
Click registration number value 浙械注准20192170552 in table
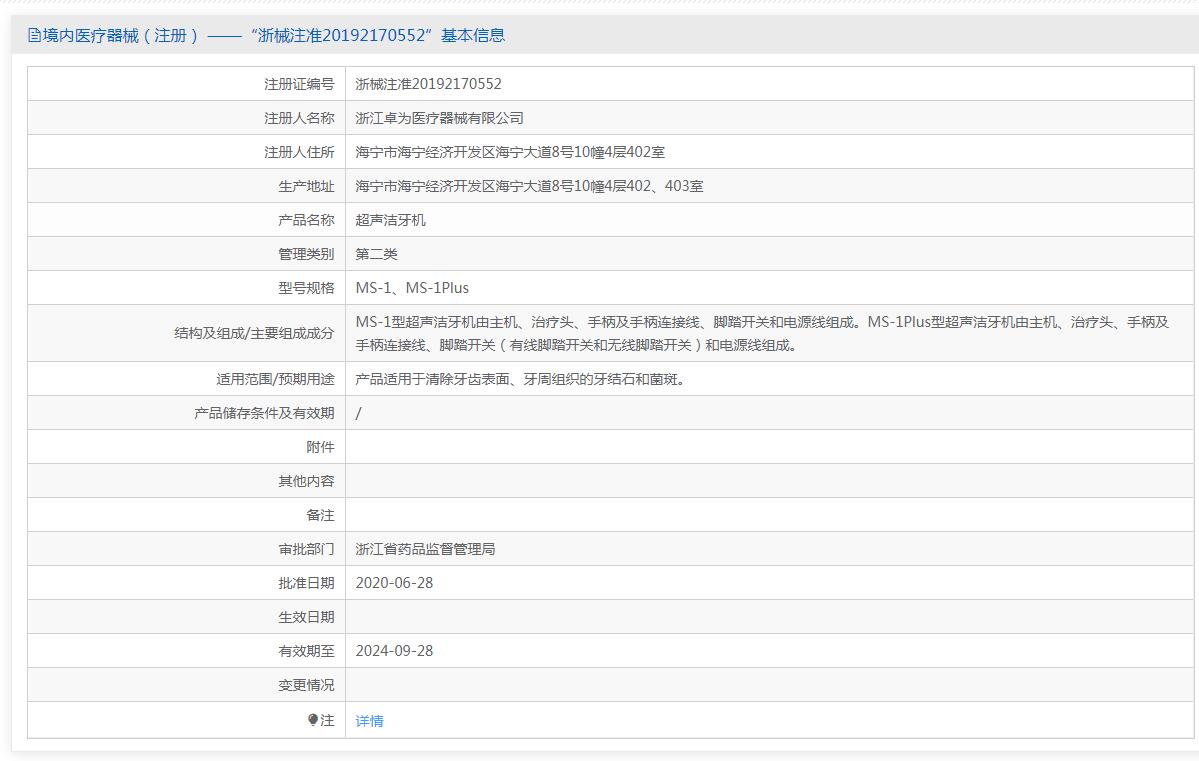pyautogui.click(x=428, y=84)
